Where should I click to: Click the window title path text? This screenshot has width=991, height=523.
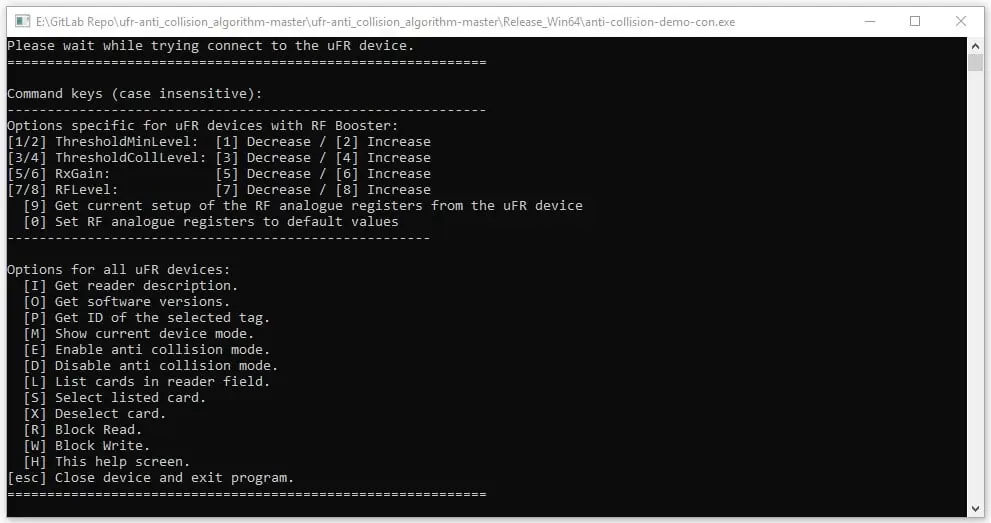[x=385, y=22]
